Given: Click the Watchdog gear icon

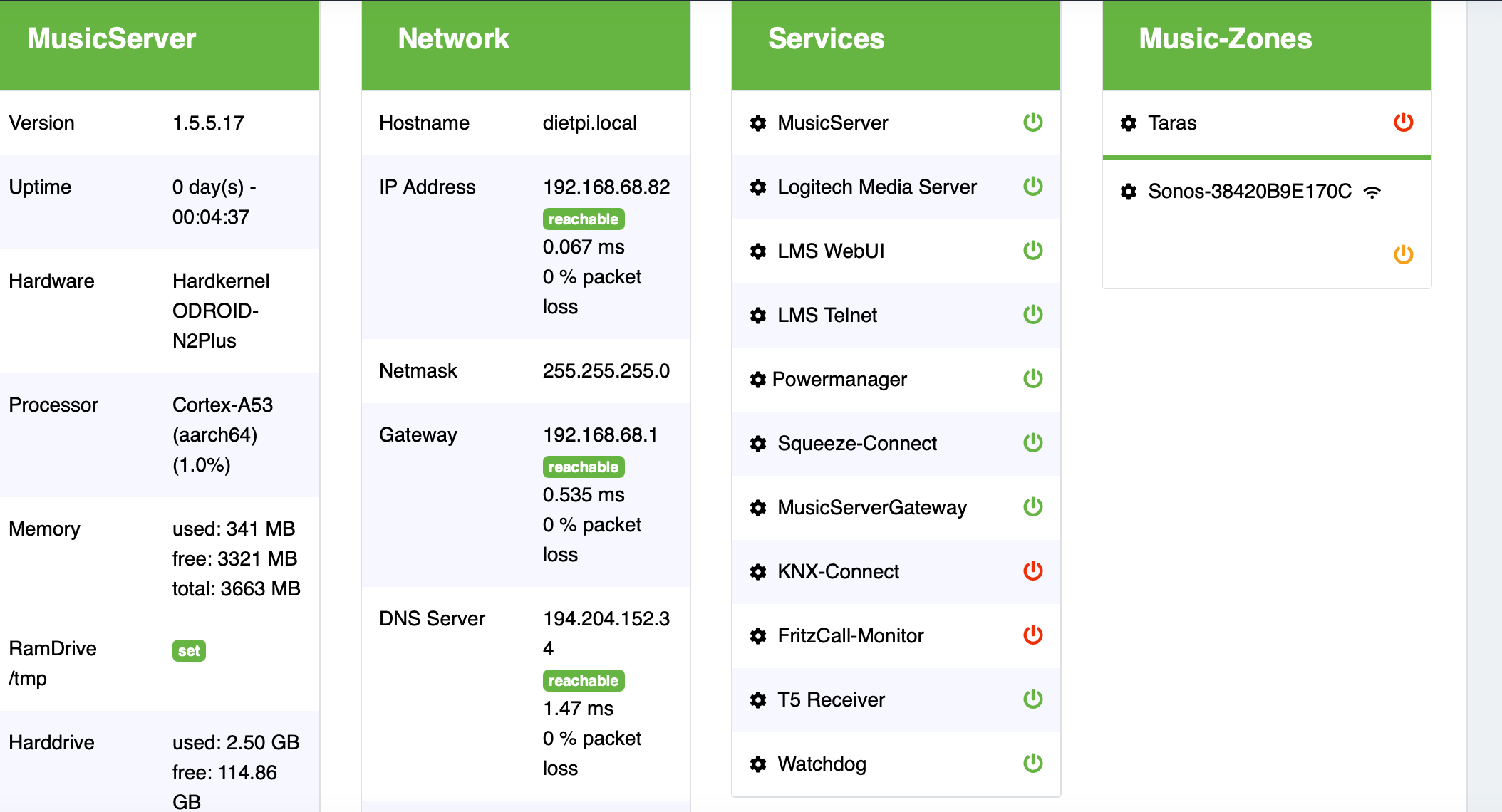Looking at the screenshot, I should coord(758,764).
